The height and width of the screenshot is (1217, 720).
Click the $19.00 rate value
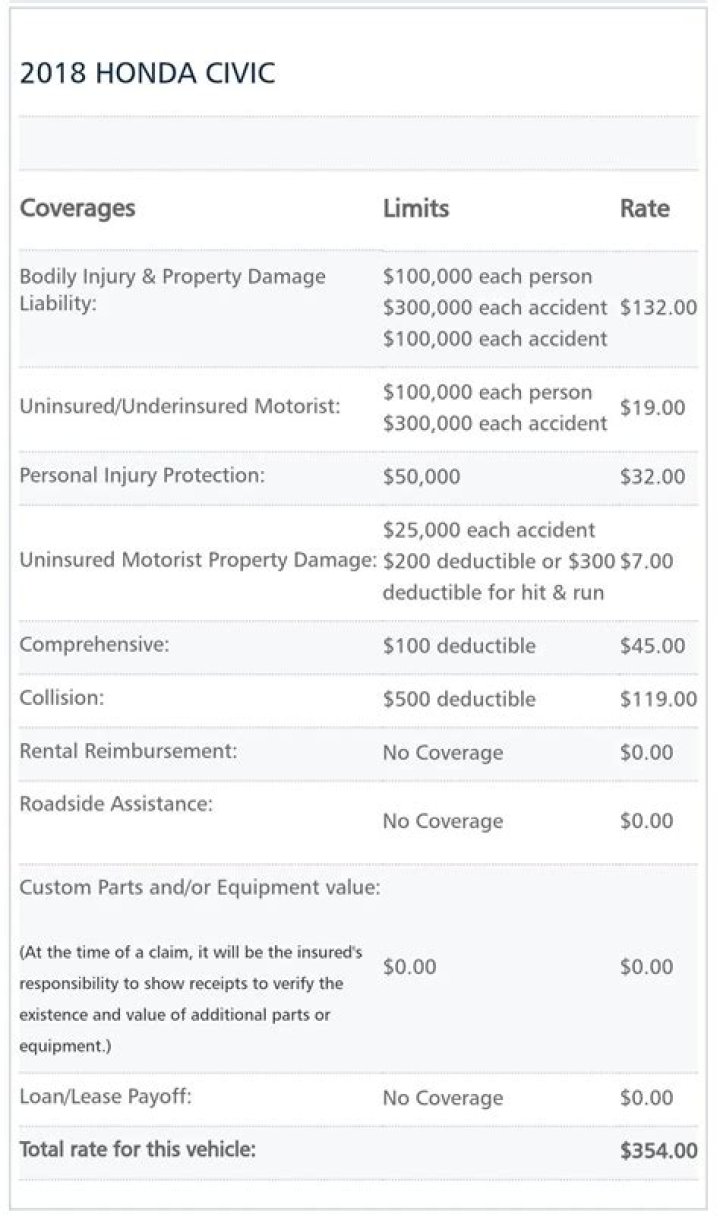click(x=652, y=407)
